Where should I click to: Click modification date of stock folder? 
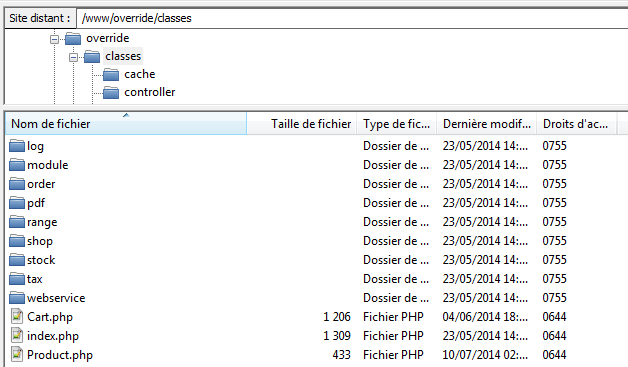[485, 260]
